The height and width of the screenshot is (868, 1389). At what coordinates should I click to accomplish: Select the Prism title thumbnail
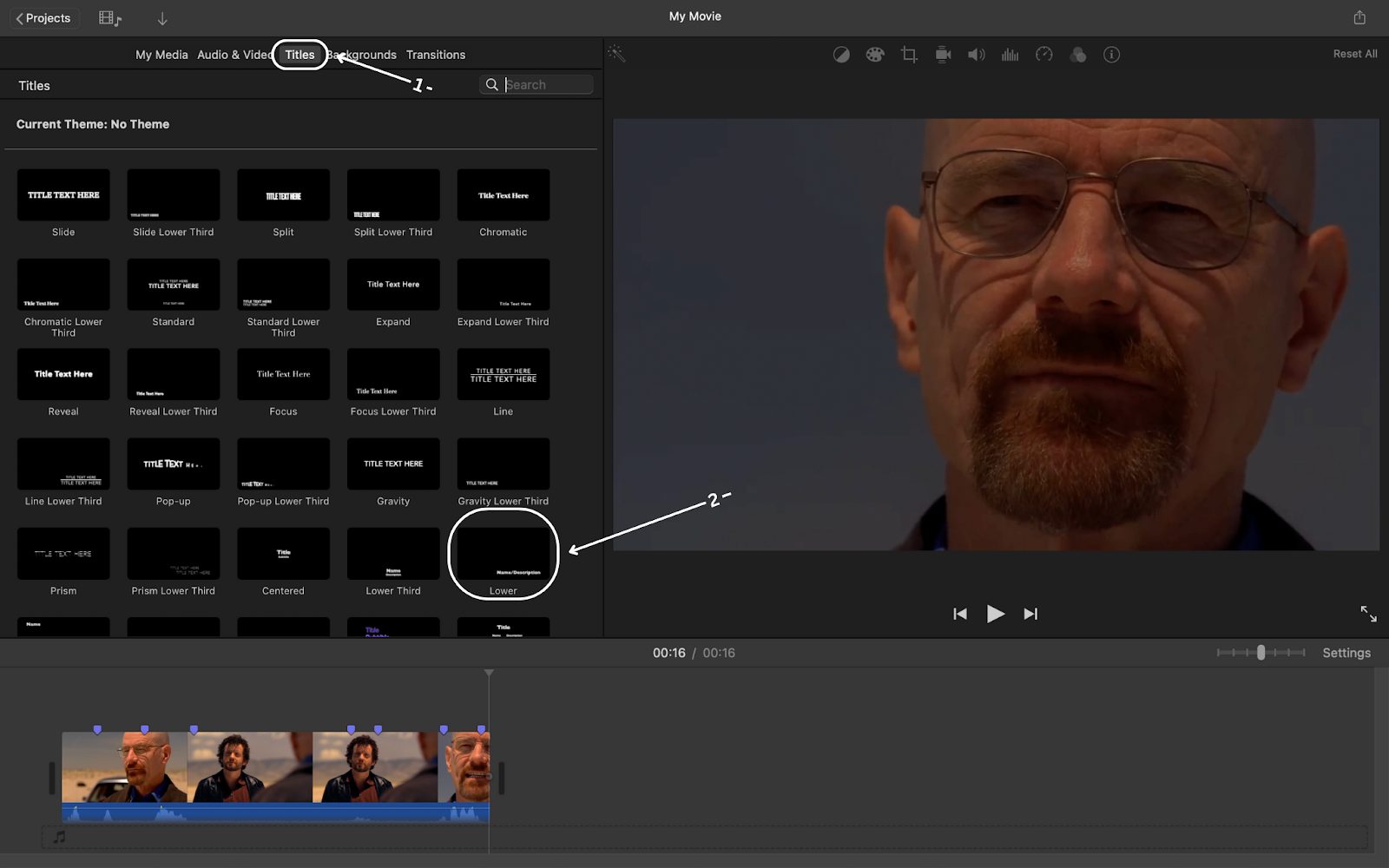point(63,554)
